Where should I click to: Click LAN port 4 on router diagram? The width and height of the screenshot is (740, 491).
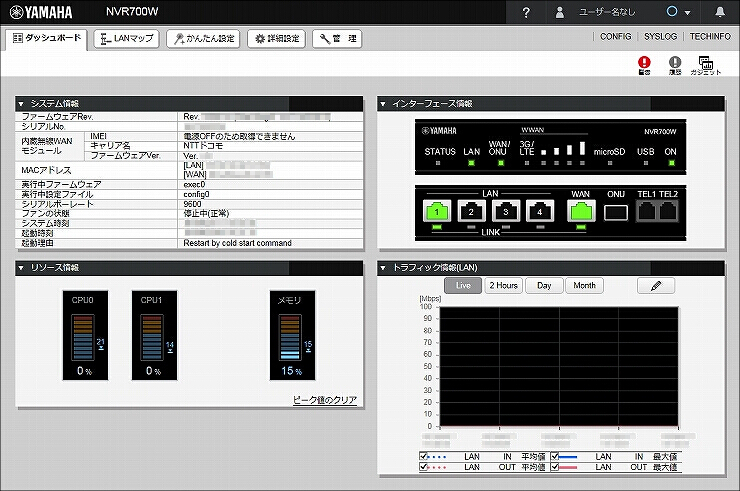(x=540, y=211)
